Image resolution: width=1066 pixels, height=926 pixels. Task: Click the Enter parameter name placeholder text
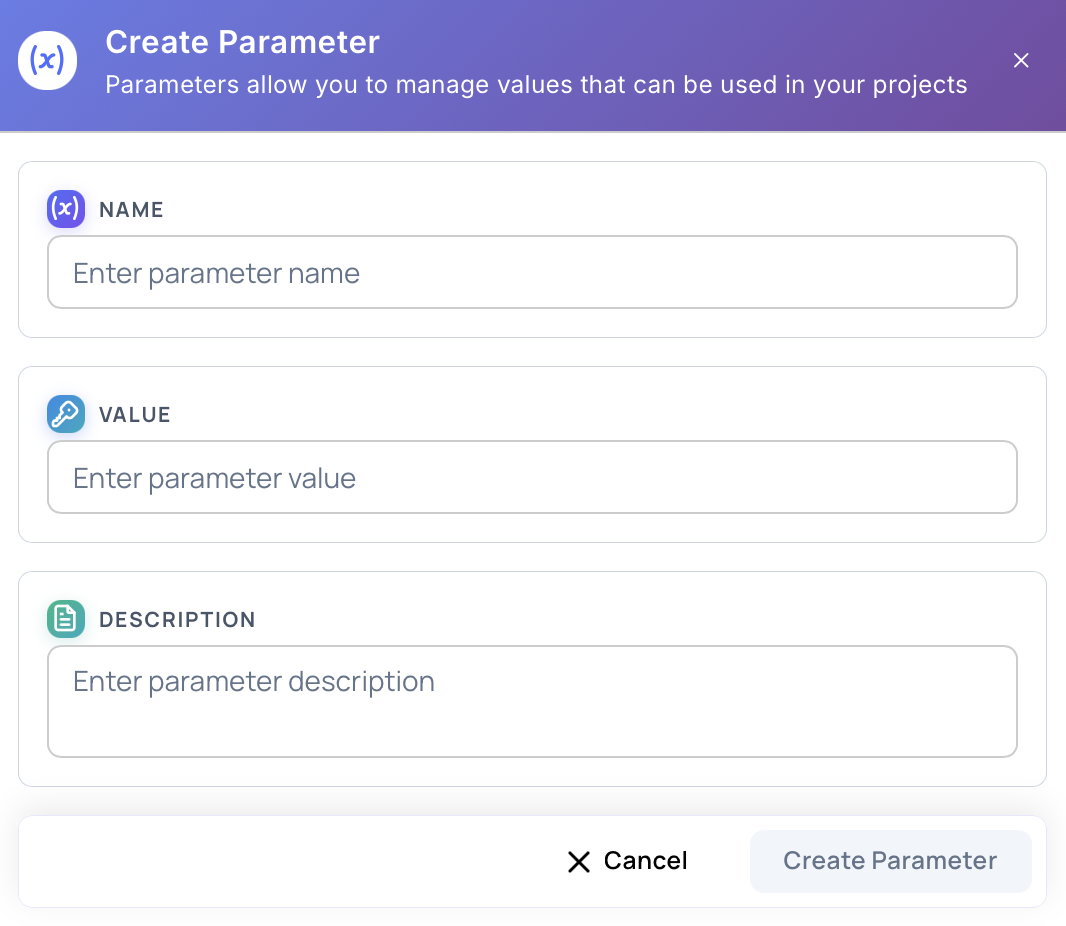click(x=216, y=272)
